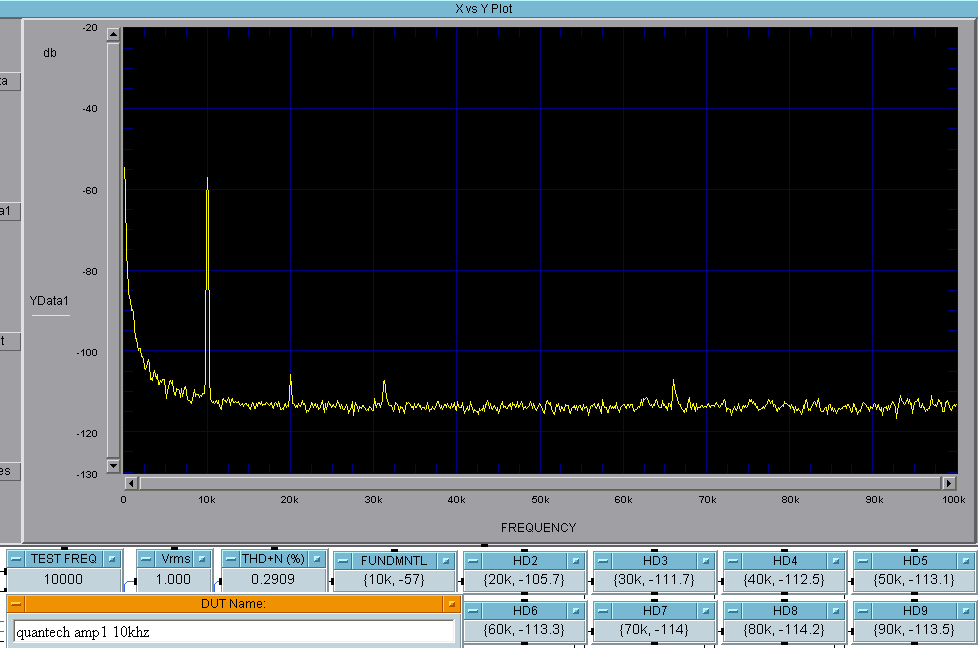The width and height of the screenshot is (978, 648).
Task: Click HD9 panel minus icon
Action: (x=863, y=611)
